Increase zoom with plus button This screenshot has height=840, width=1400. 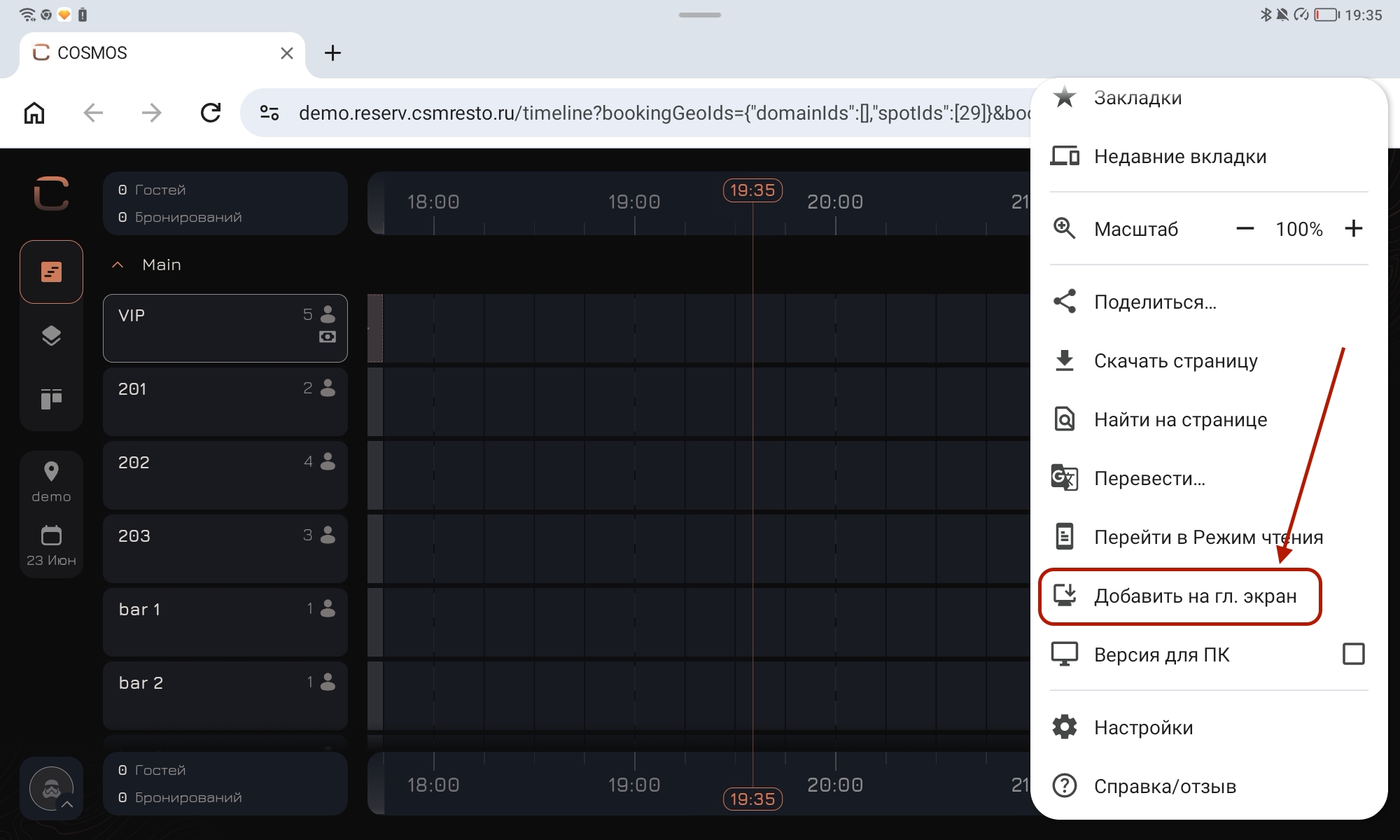click(x=1354, y=229)
